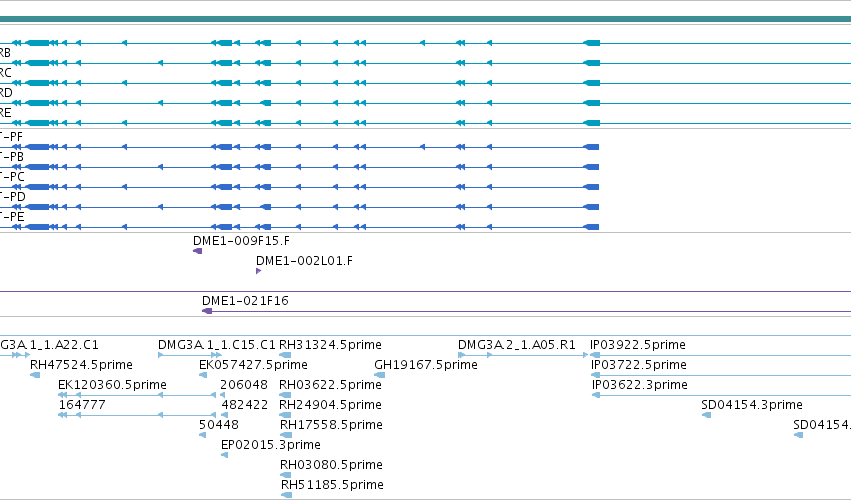Select the -PD protein track label
Viewport: 851px width, 500px height.
coord(12,197)
